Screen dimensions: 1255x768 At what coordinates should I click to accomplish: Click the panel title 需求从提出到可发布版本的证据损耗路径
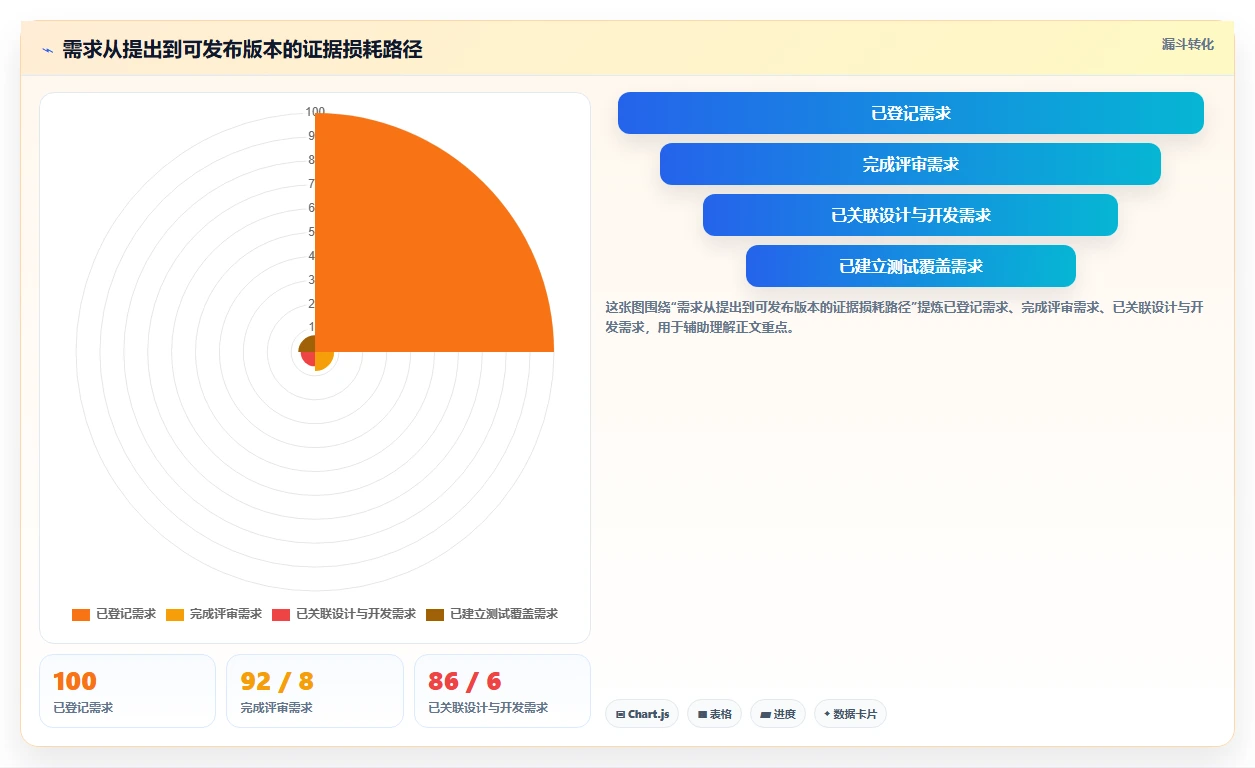point(242,50)
